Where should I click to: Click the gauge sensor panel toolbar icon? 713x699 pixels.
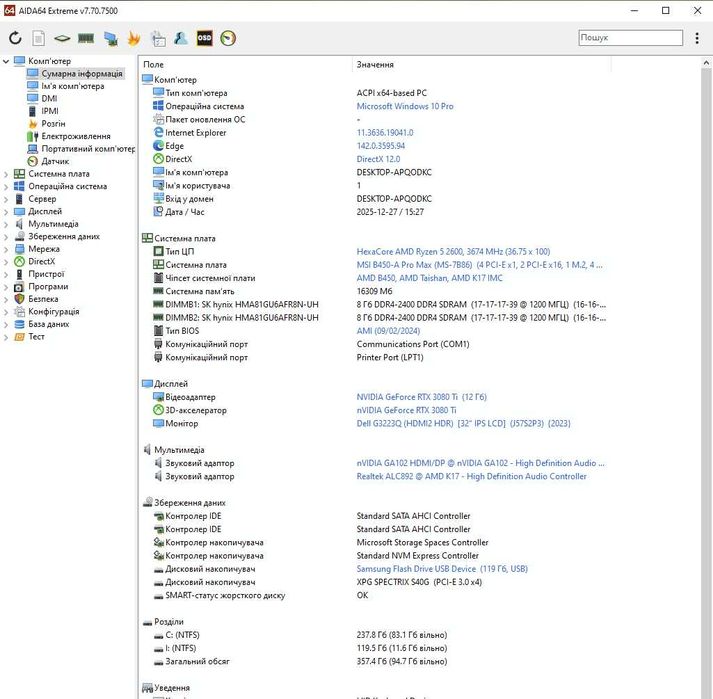click(228, 38)
